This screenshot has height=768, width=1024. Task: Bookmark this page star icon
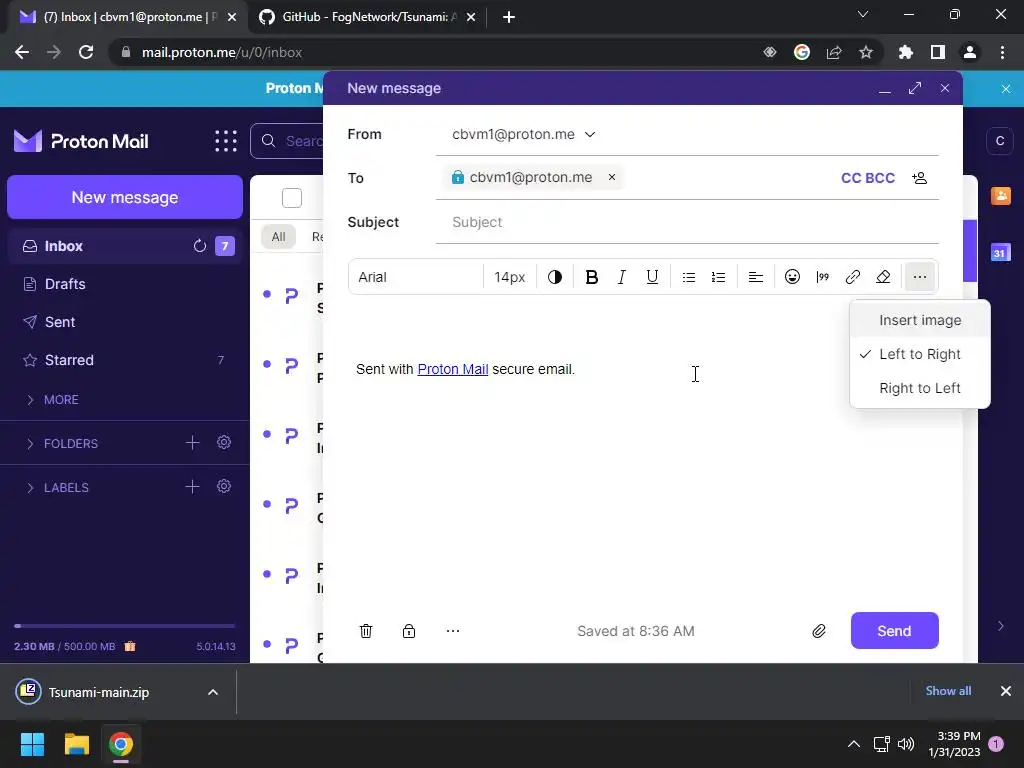866,52
